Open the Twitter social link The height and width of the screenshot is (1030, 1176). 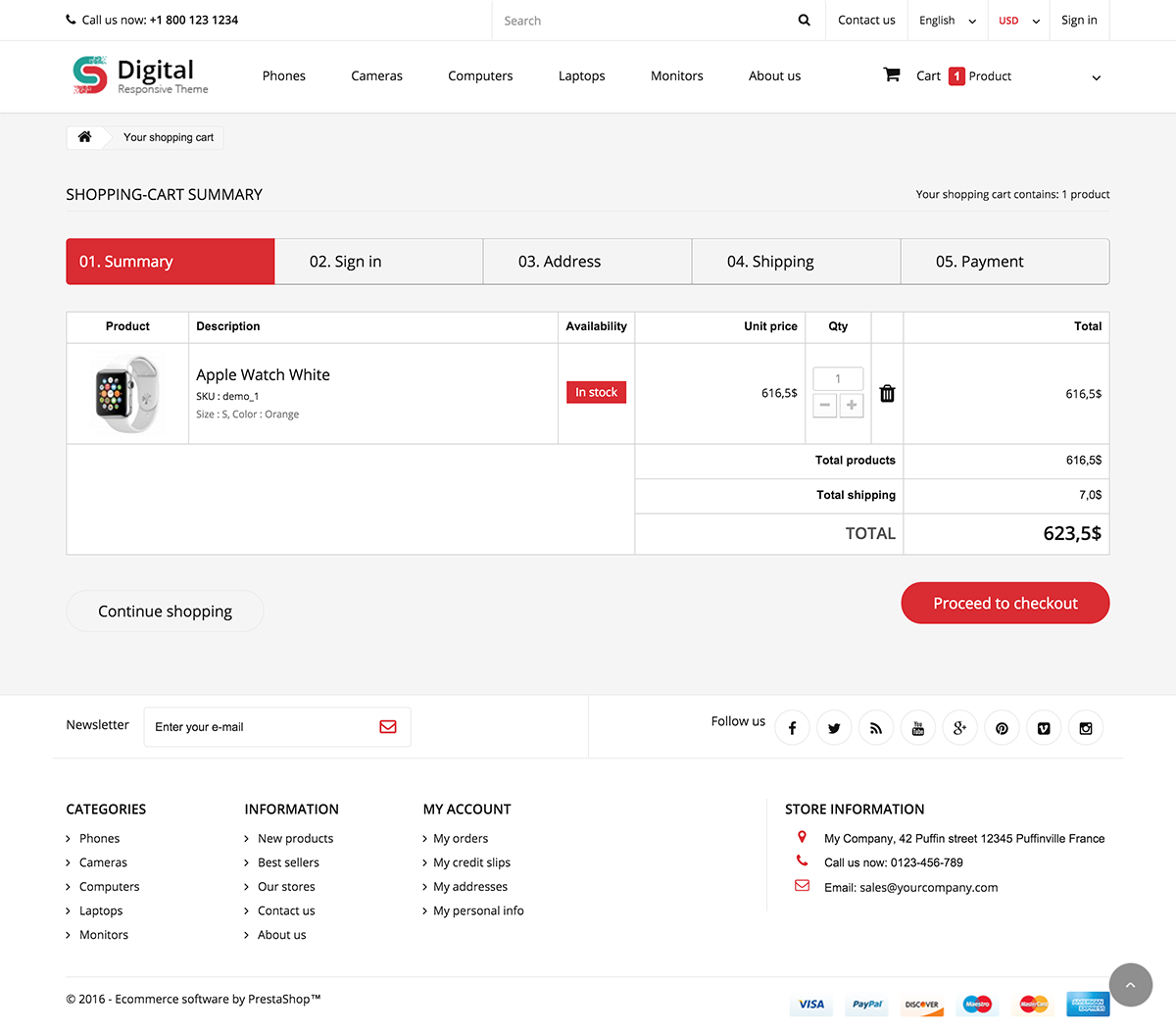pos(834,728)
